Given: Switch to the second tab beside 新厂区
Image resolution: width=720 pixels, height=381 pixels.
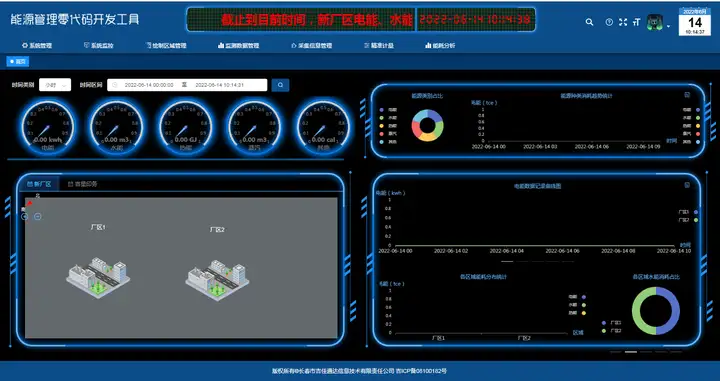Looking at the screenshot, I should [83, 184].
